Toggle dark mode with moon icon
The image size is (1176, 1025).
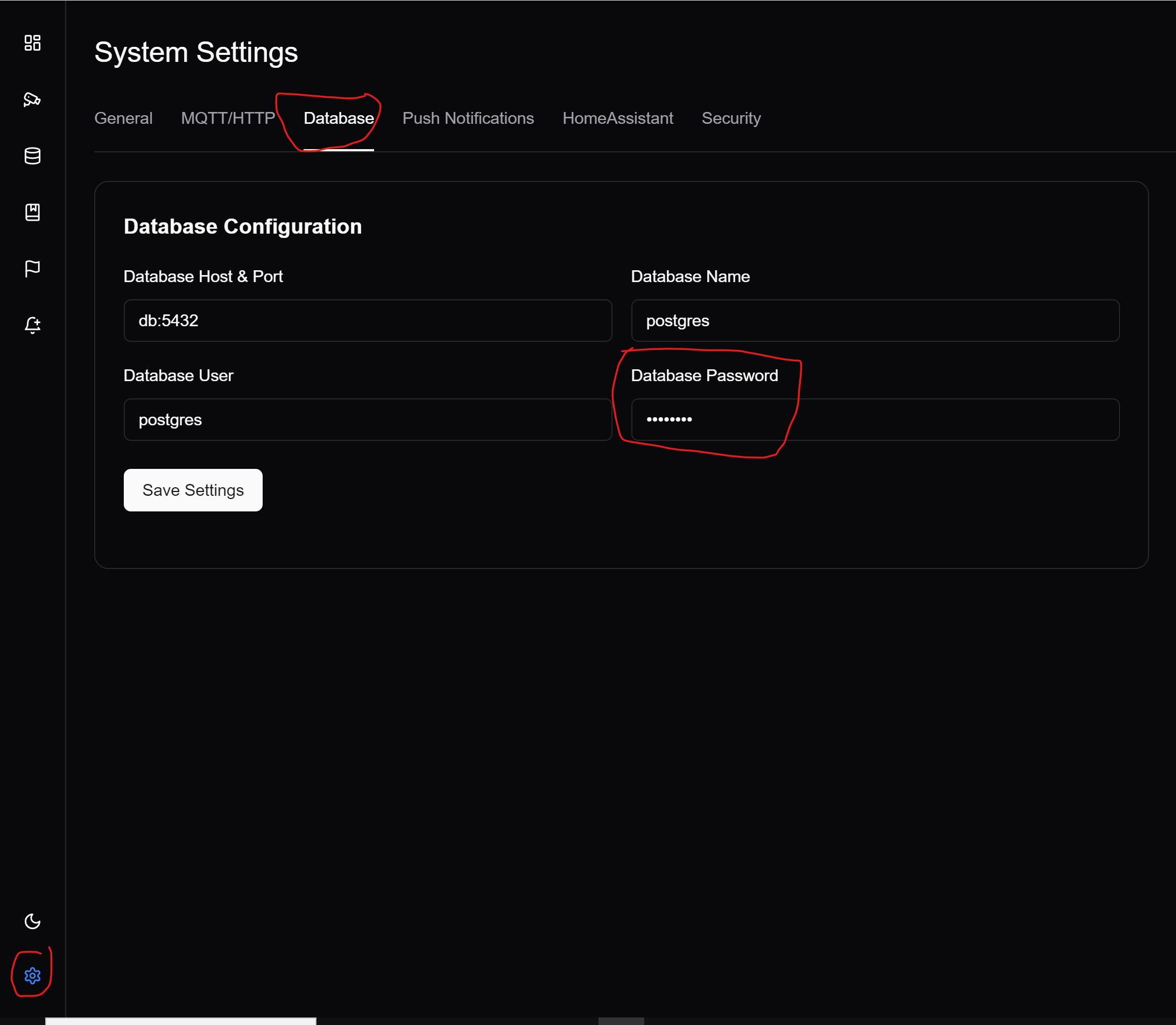coord(33,921)
